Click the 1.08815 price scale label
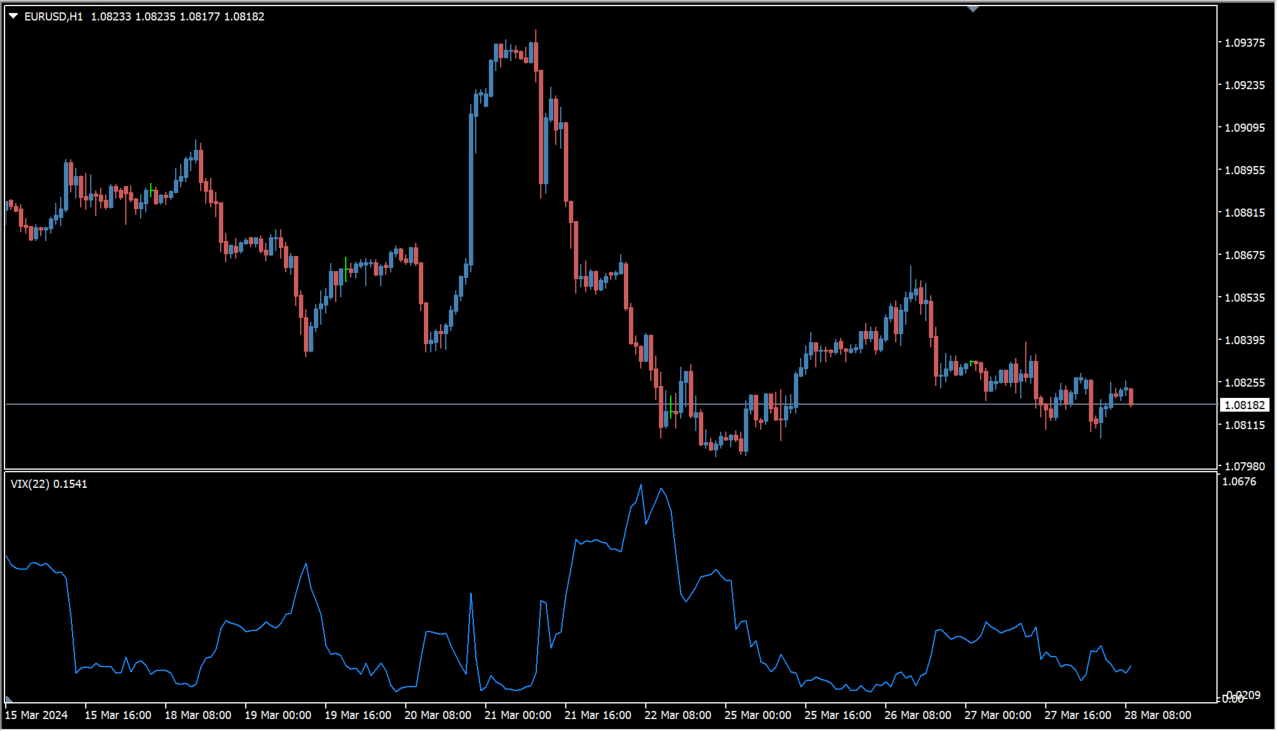The width and height of the screenshot is (1277, 731). point(1245,213)
